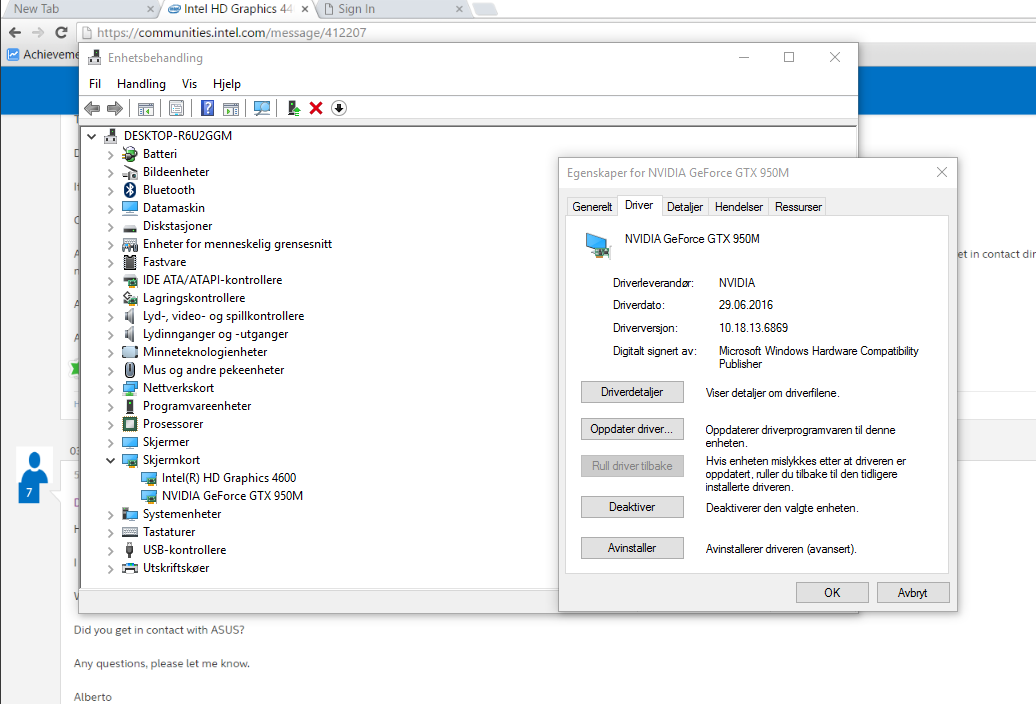Click the update driver toolbar icon
The height and width of the screenshot is (704, 1036).
coord(294,108)
